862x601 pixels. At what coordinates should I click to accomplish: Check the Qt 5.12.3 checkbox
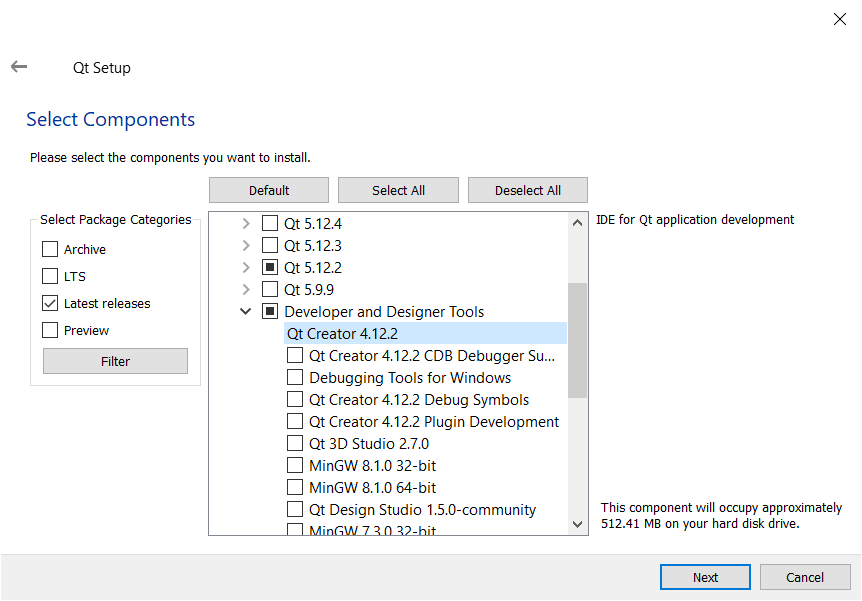[270, 245]
